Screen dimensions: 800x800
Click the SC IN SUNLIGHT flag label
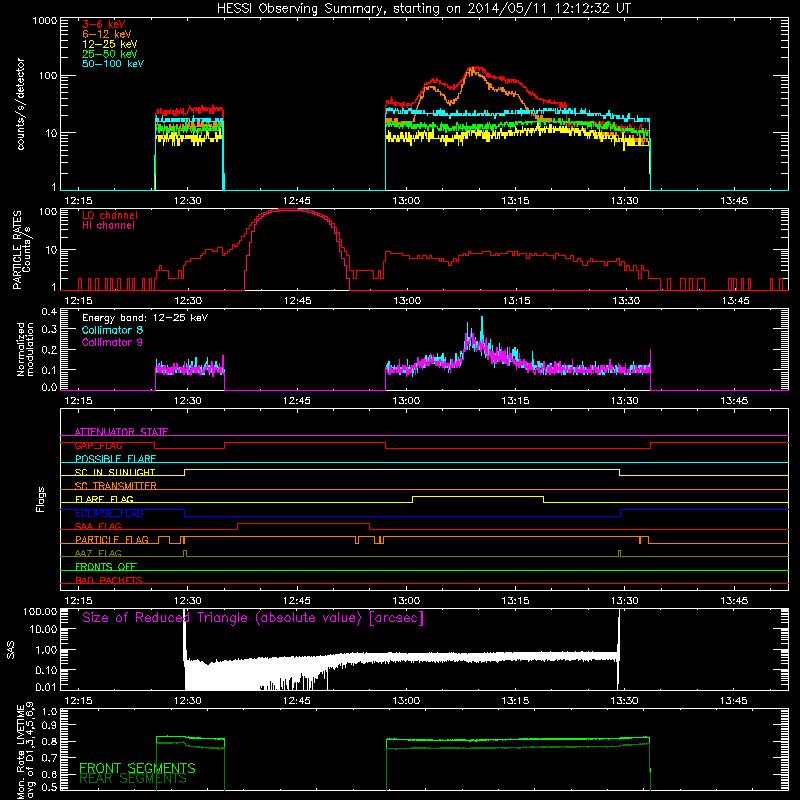[115, 472]
